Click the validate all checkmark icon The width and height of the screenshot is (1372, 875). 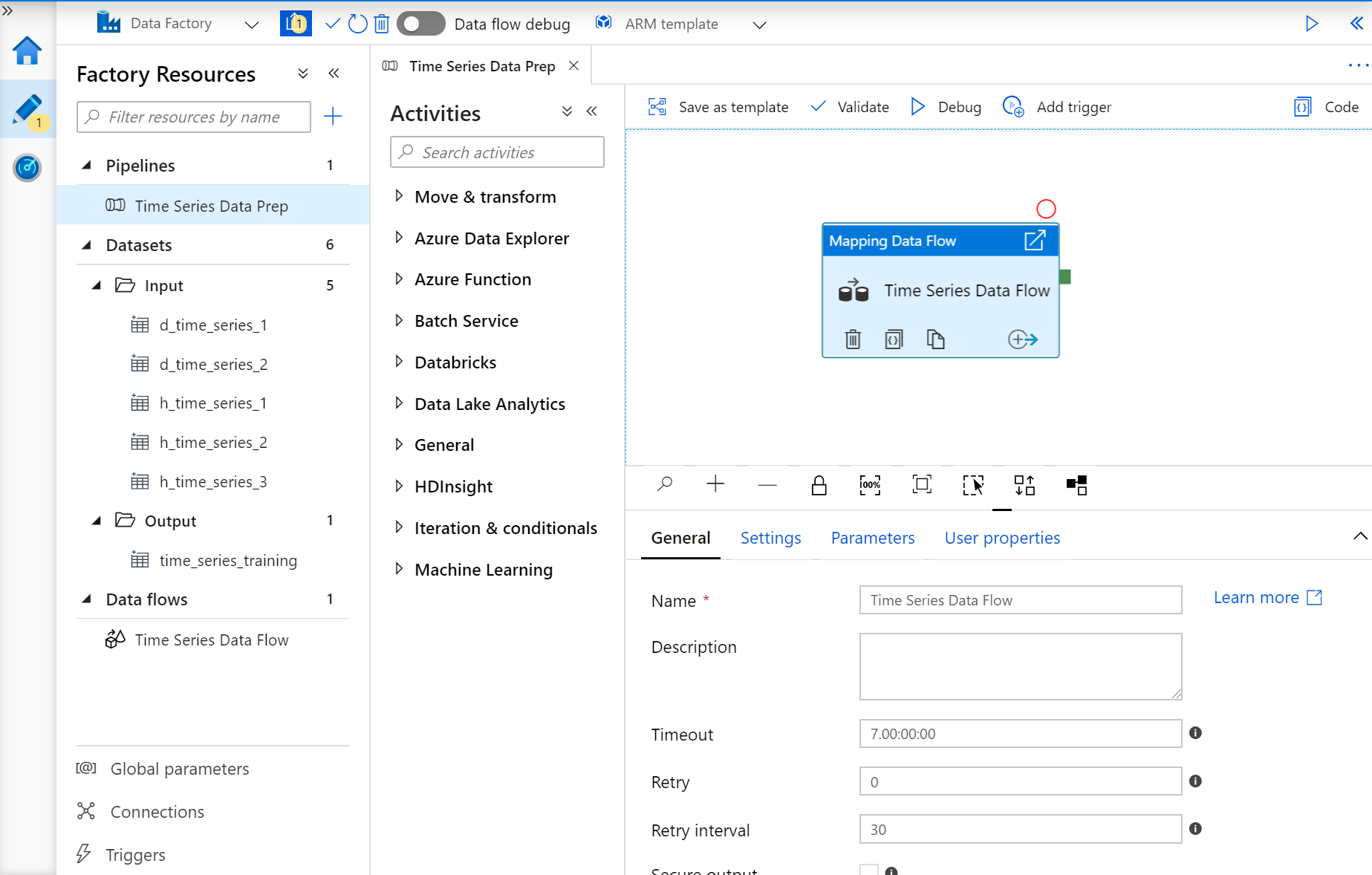pyautogui.click(x=333, y=24)
